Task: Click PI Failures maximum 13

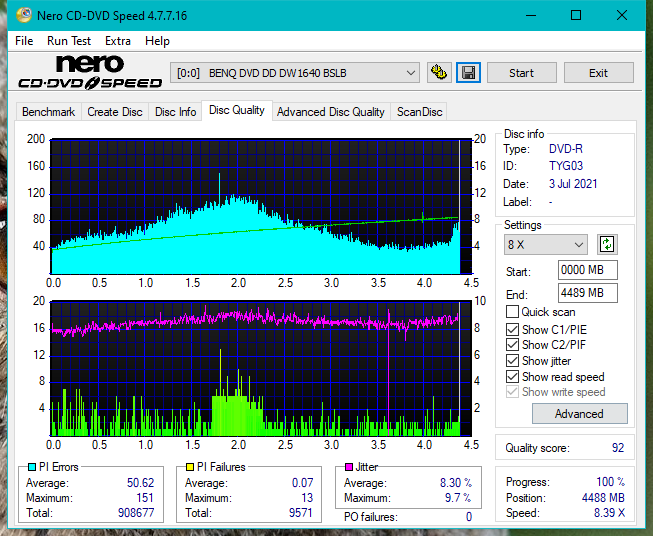Action: point(307,497)
